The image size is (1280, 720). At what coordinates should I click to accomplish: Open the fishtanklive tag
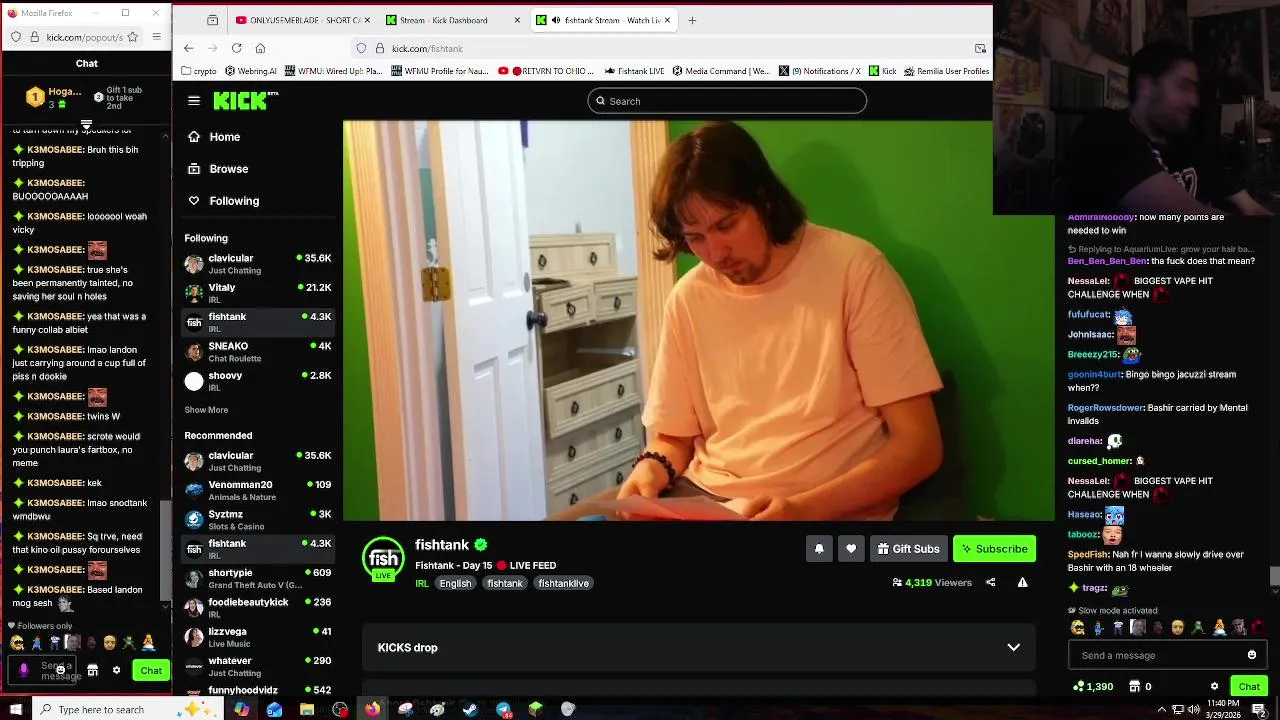(564, 583)
